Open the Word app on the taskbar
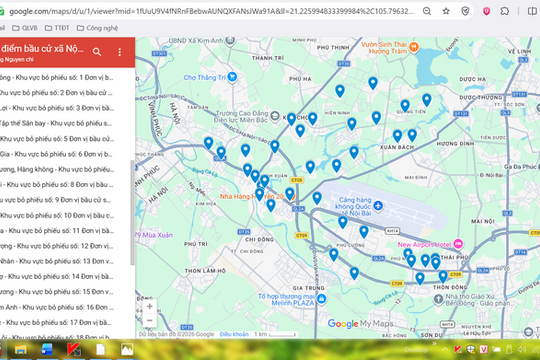Viewport: 540px width, 360px height. 46,350
